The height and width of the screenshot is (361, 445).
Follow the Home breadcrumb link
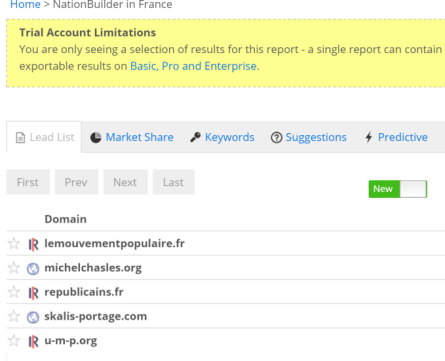[x=25, y=5]
